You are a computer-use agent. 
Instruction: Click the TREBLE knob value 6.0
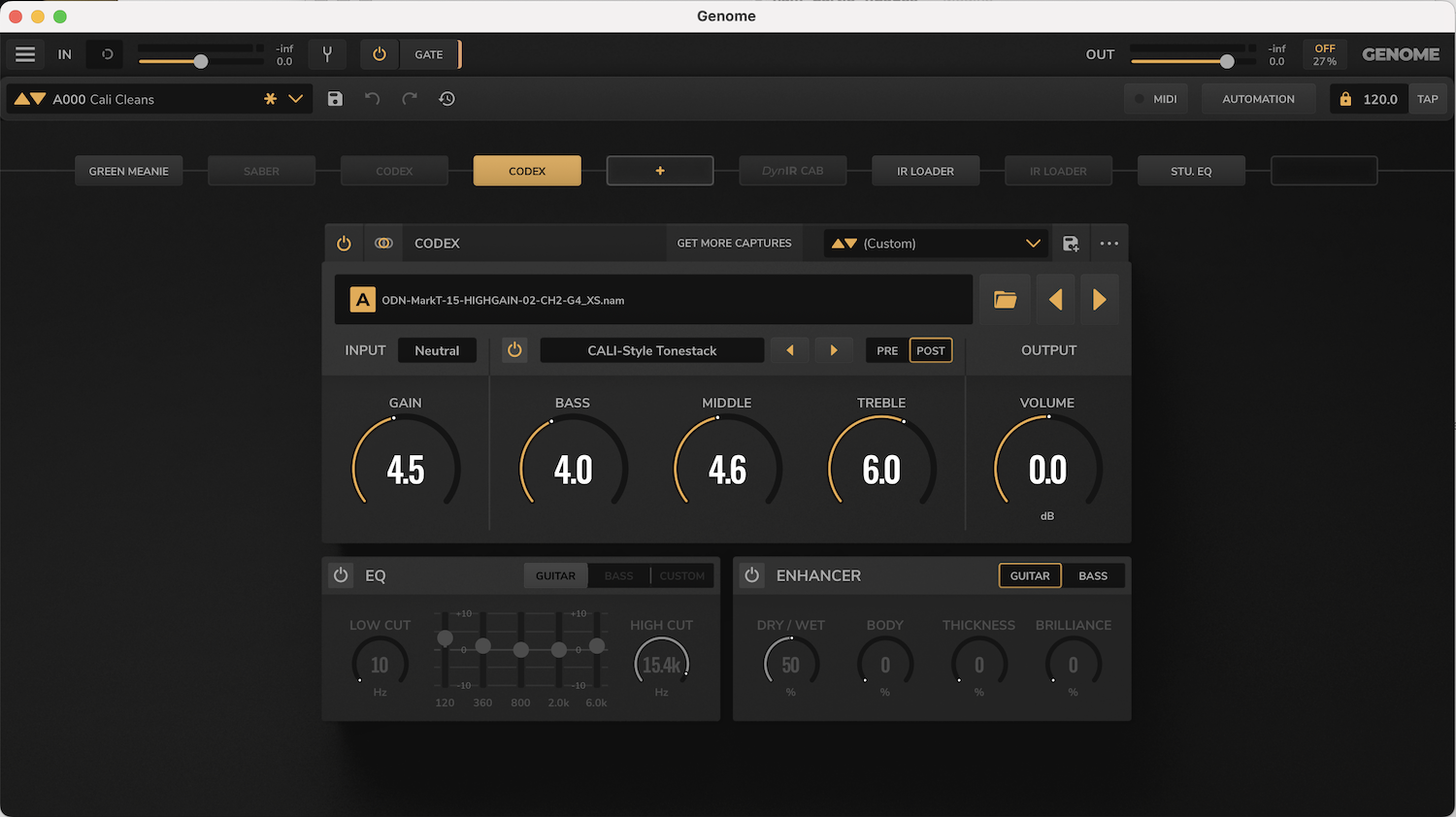coord(881,469)
